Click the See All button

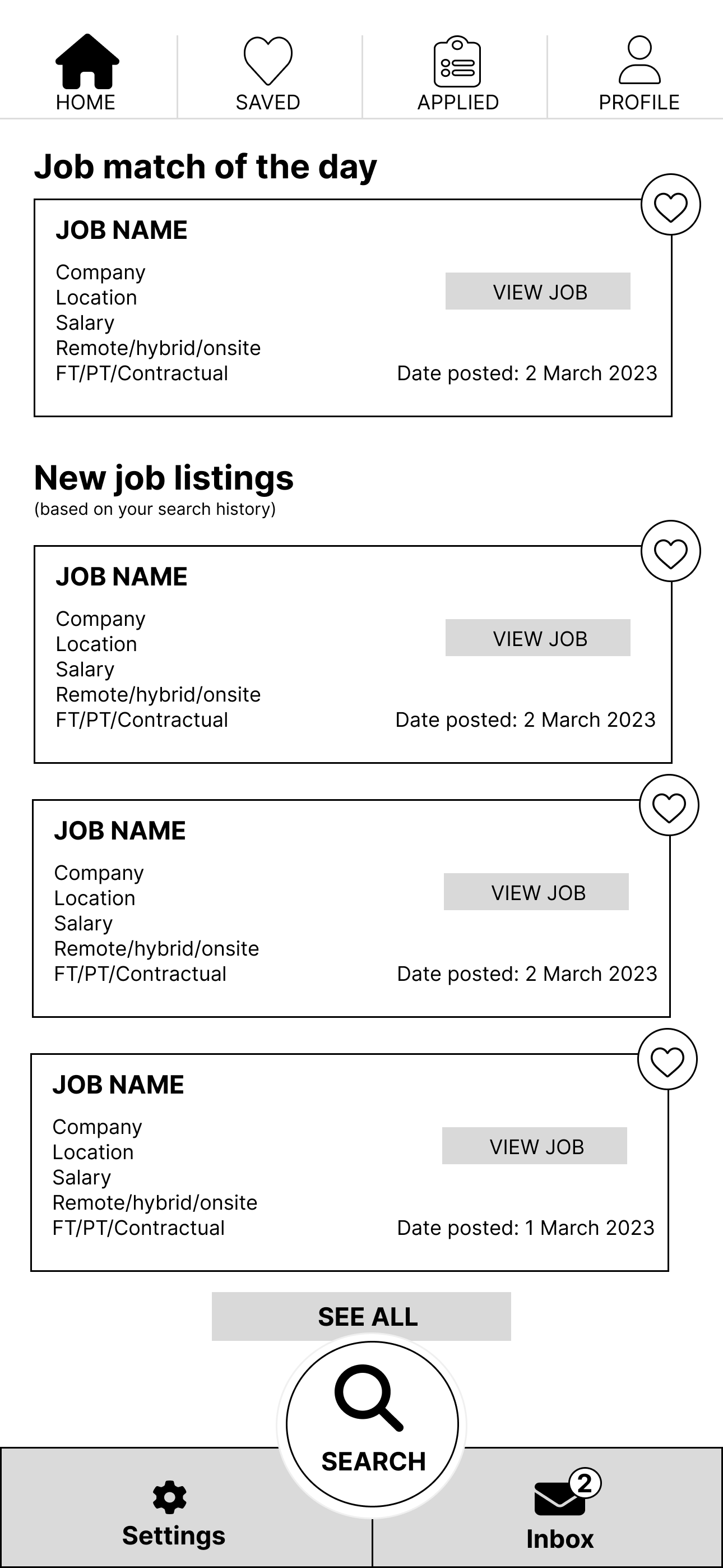point(361,1316)
